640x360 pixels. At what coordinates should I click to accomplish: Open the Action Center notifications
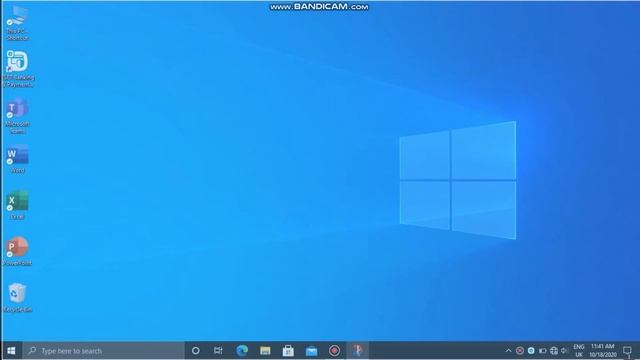[627, 351]
